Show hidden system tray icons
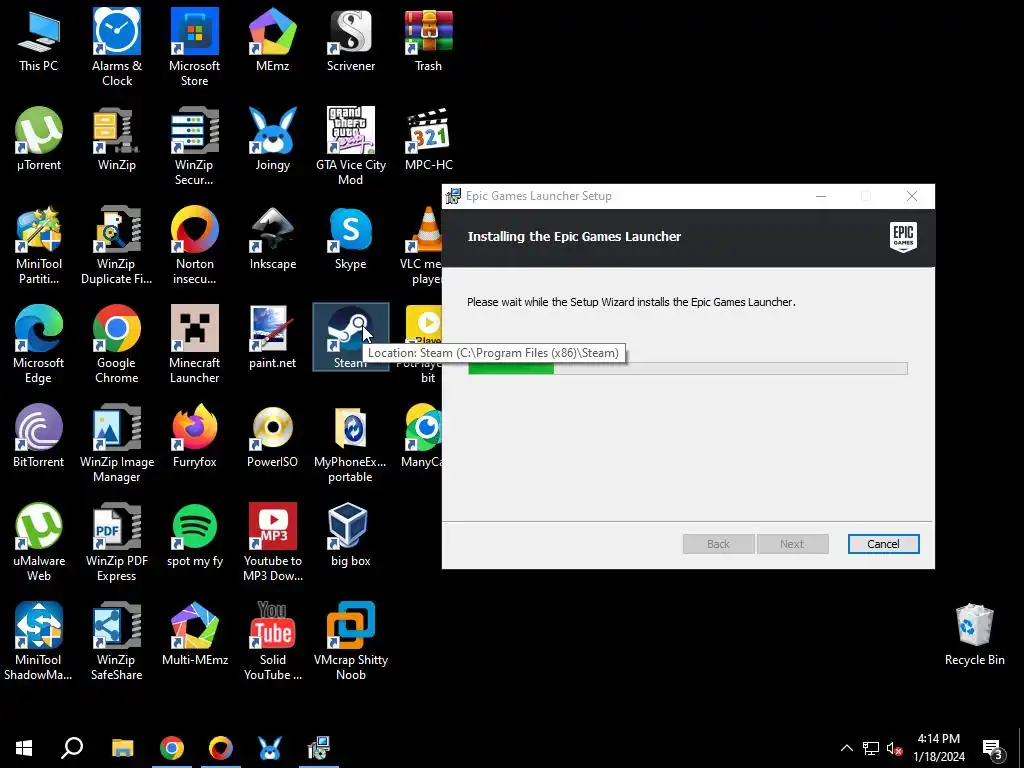This screenshot has width=1024, height=768. (x=846, y=748)
